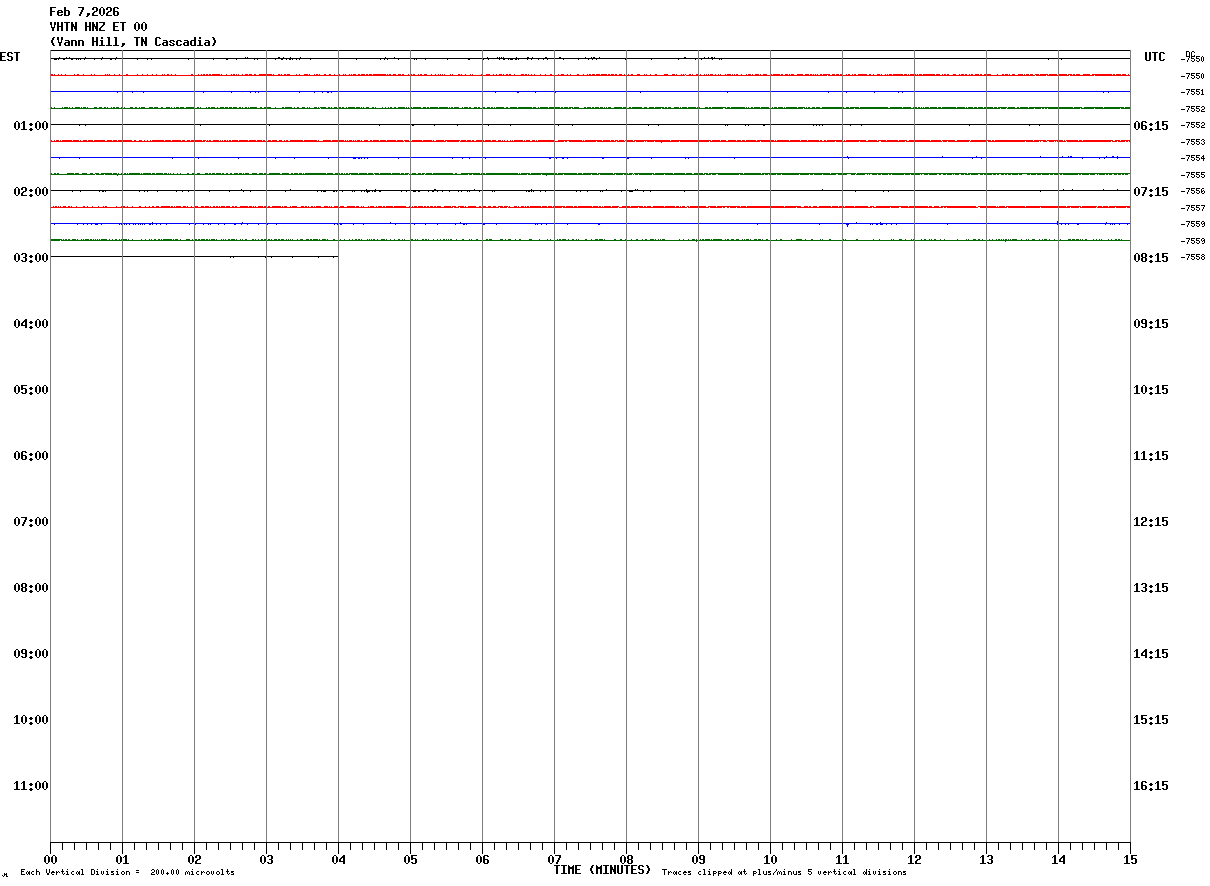This screenshot has width=1210, height=886.
Task: Click the Feb 7,2026 date header
Action: [84, 12]
